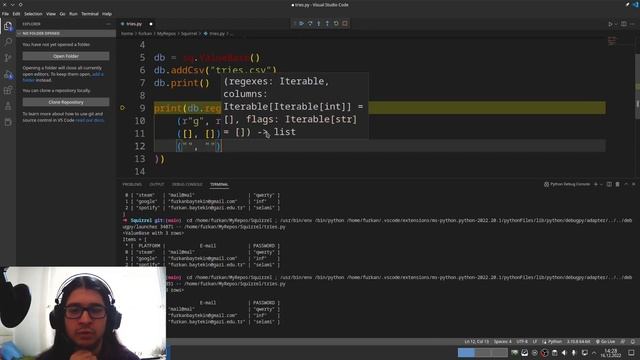Open editor More Actions ellipsis menu
Screen dimensions: 640x360
(632, 24)
